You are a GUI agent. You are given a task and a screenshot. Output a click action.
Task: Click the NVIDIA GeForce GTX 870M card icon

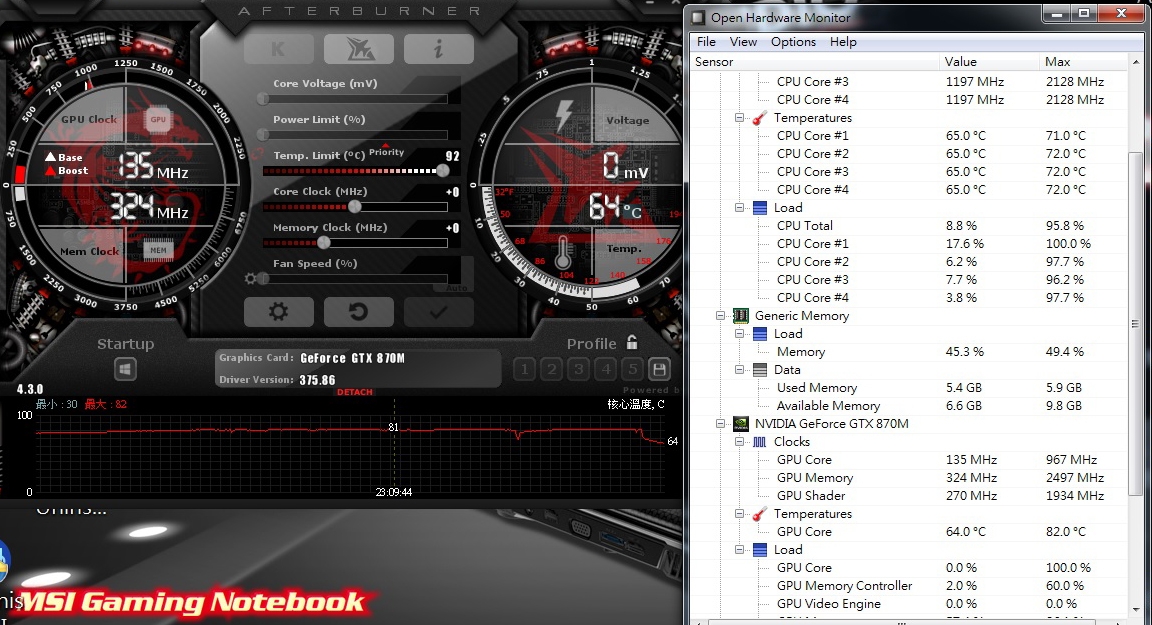click(741, 424)
